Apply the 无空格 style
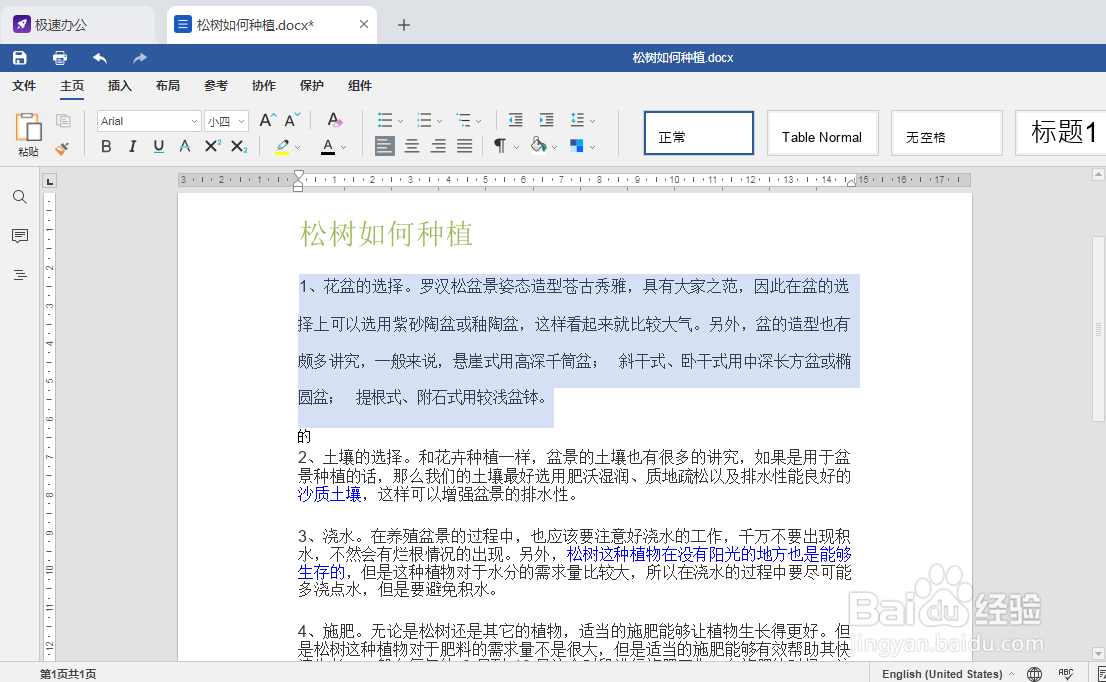The image size is (1106, 682). [947, 133]
